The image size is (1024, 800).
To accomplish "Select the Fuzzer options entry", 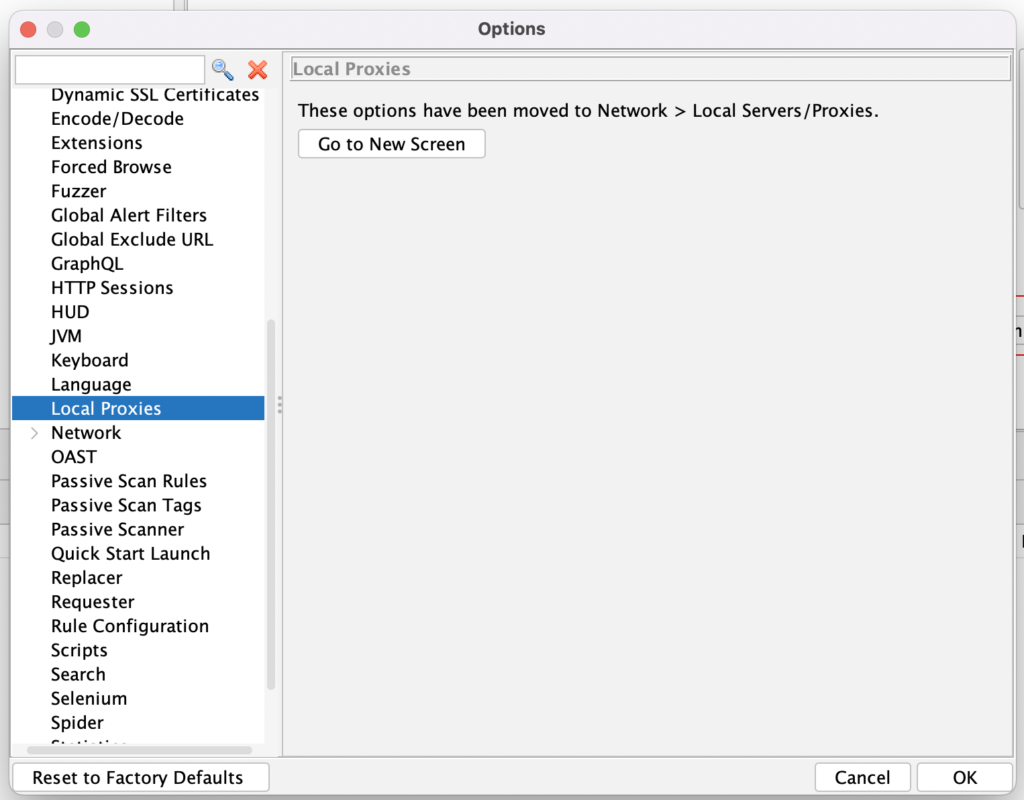I will (x=78, y=191).
